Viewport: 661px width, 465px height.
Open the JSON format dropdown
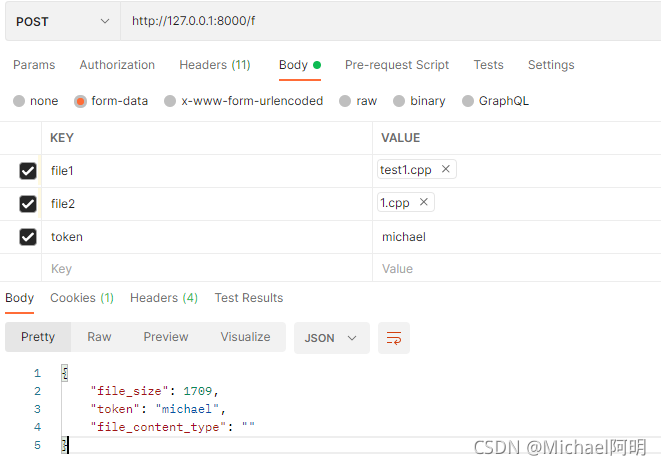point(331,338)
